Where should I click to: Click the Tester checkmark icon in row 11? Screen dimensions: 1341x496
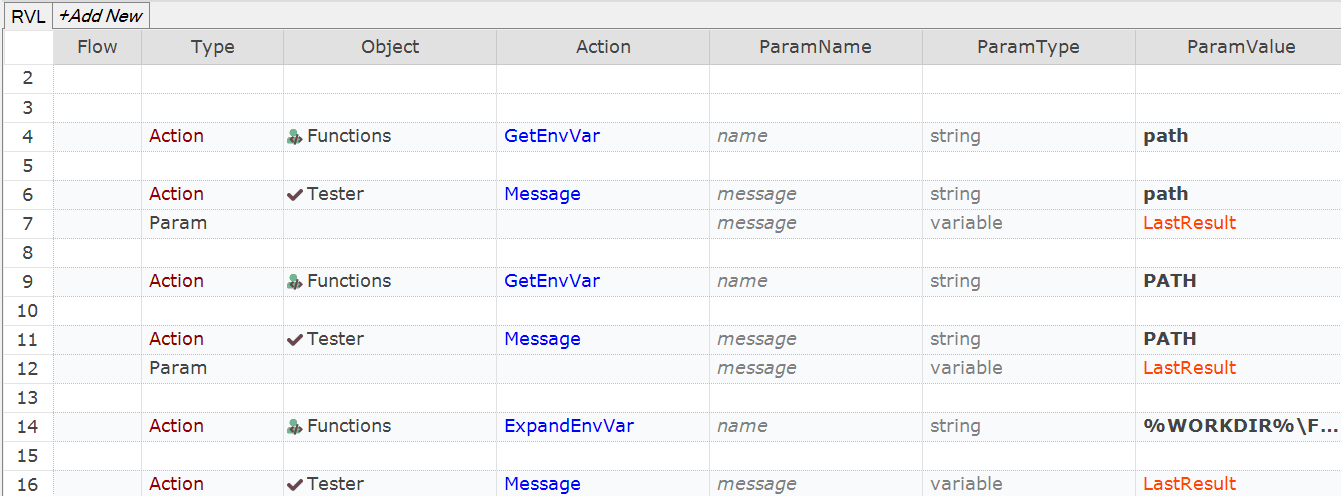294,340
